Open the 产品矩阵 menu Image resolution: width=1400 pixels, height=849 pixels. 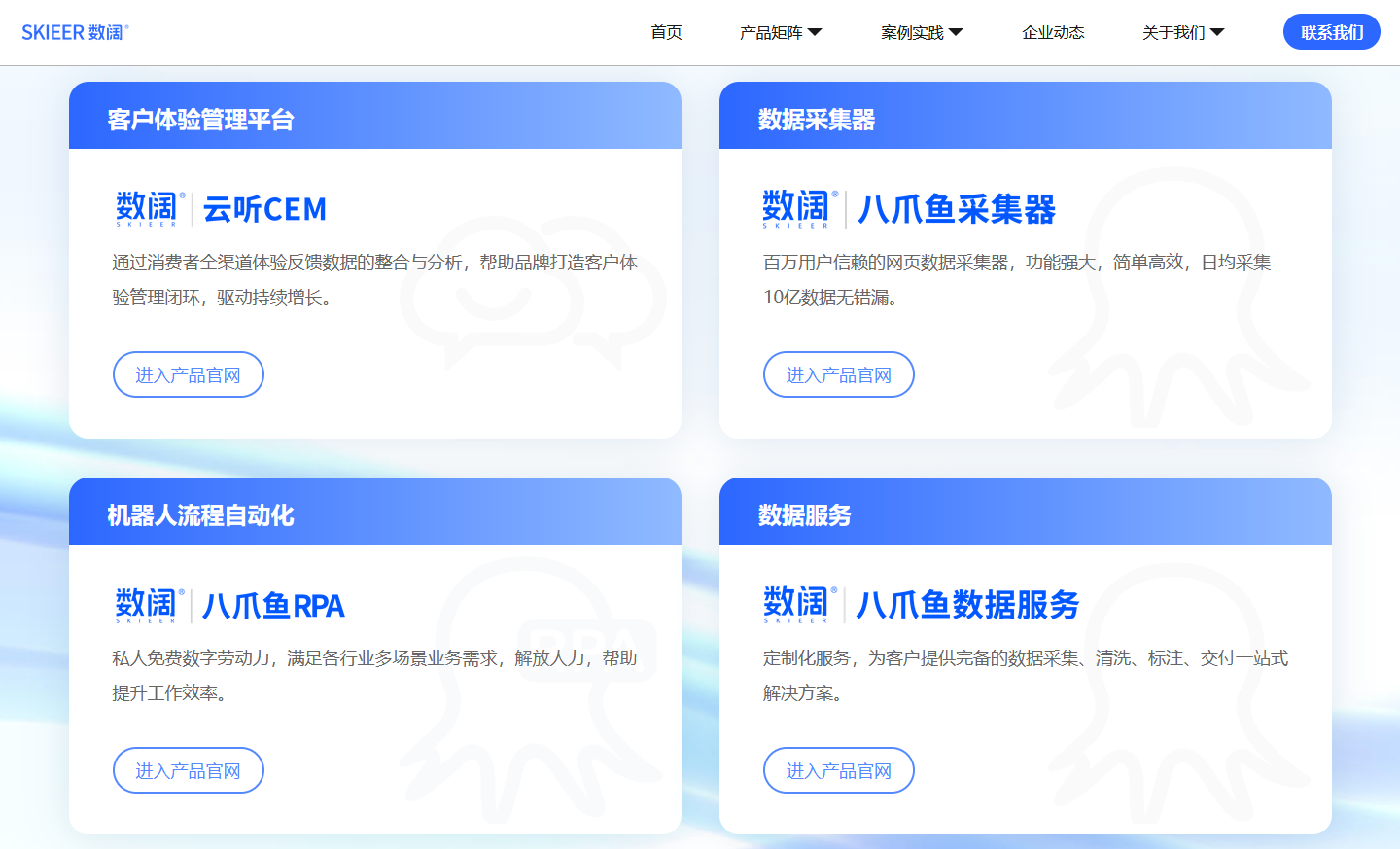coord(771,32)
